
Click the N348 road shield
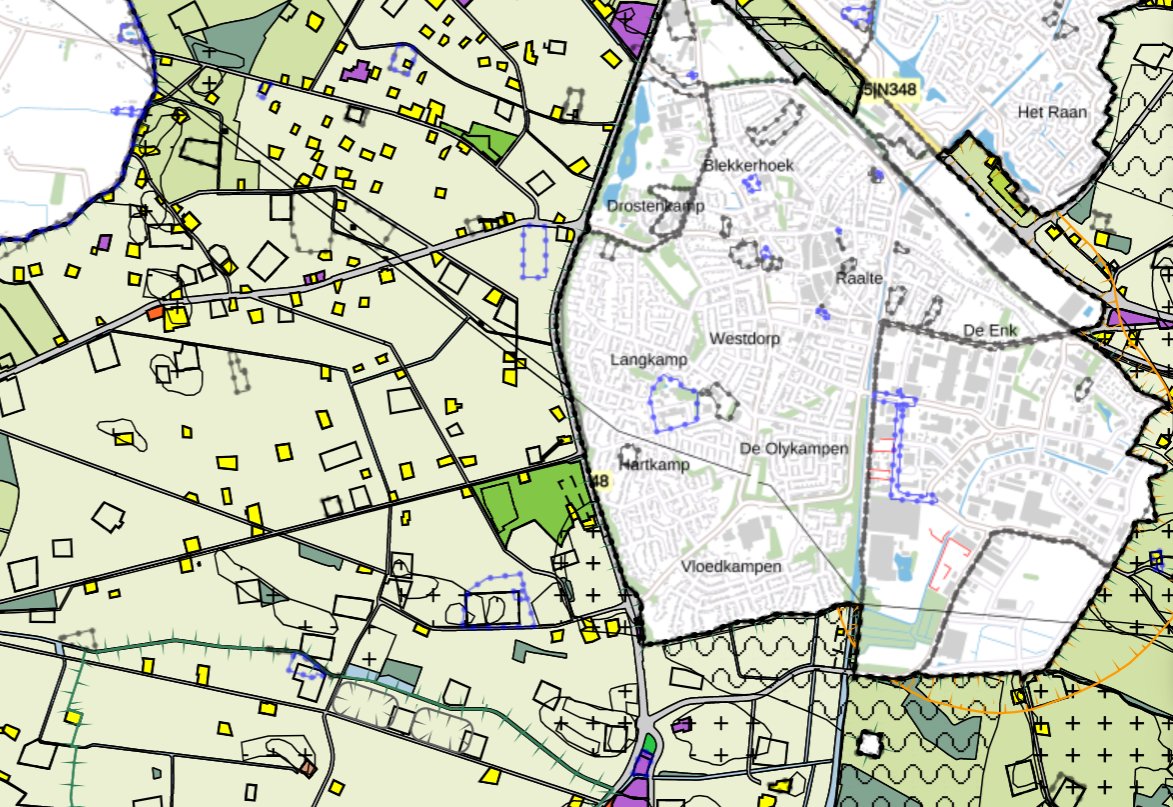tap(889, 90)
